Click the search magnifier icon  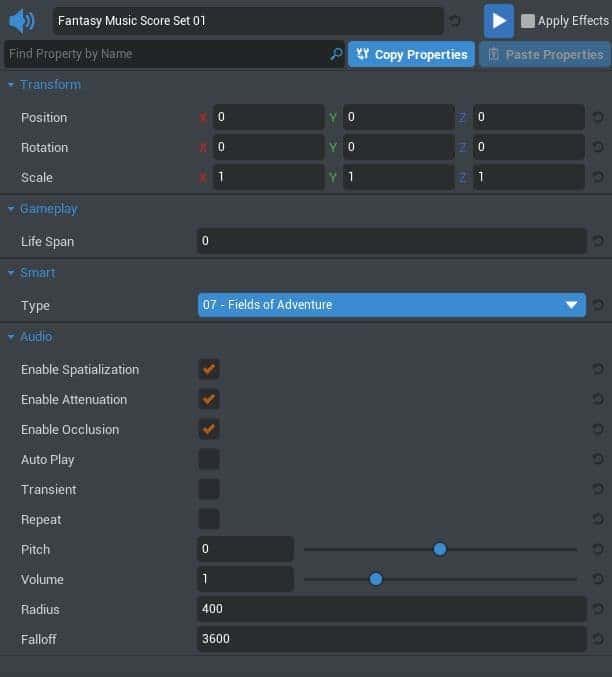pyautogui.click(x=336, y=54)
